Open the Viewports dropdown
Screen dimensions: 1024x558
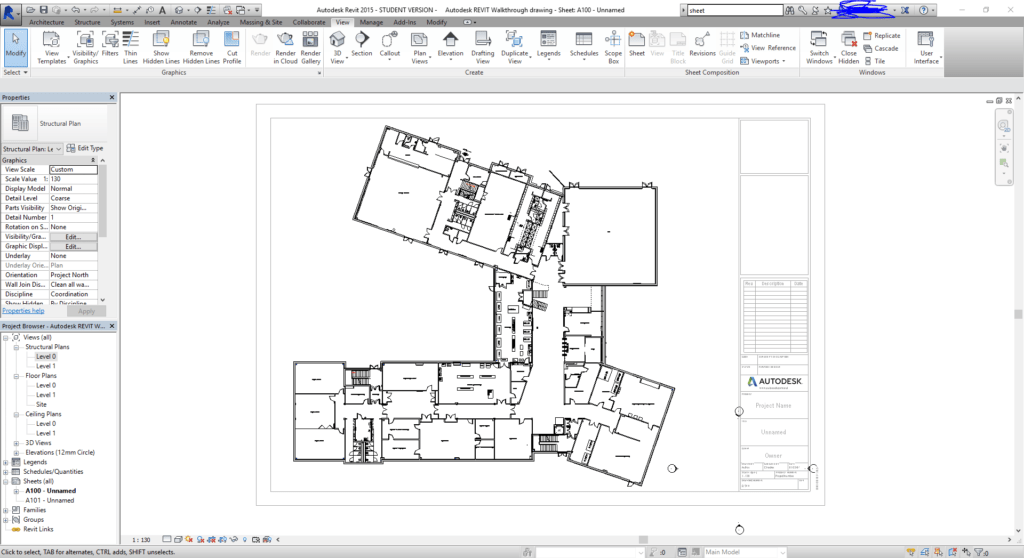coord(763,61)
